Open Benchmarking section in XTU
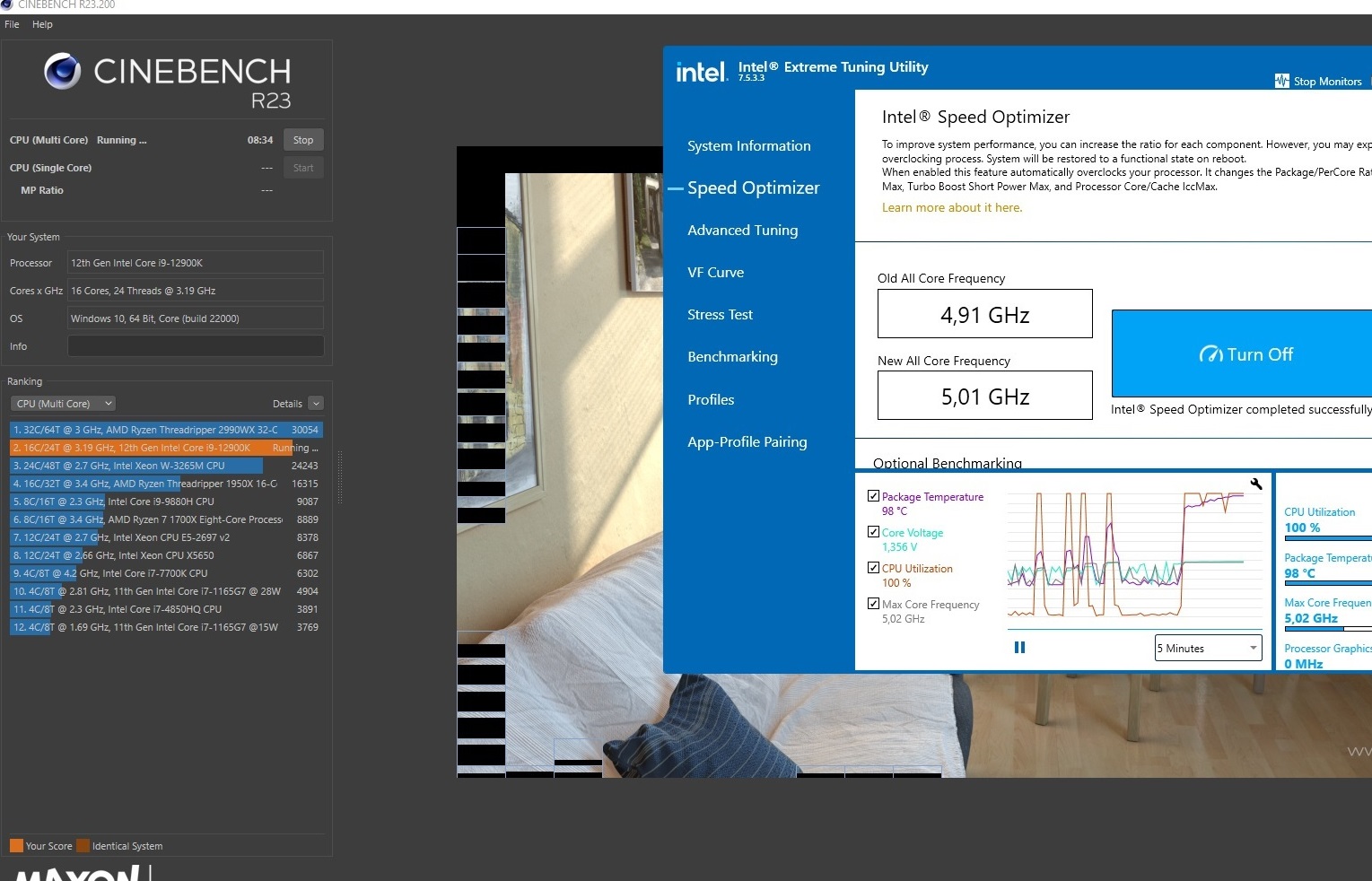 pos(732,356)
